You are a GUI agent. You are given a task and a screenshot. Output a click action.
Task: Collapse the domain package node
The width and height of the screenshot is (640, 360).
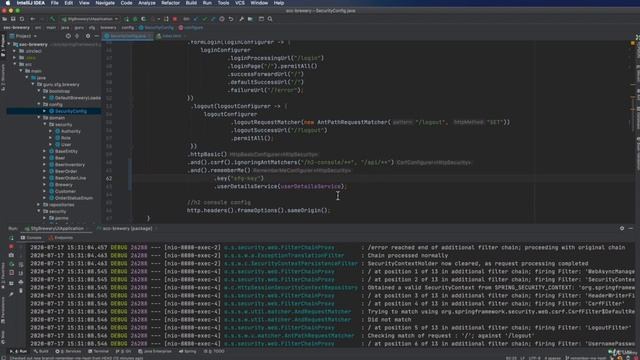[x=39, y=118]
